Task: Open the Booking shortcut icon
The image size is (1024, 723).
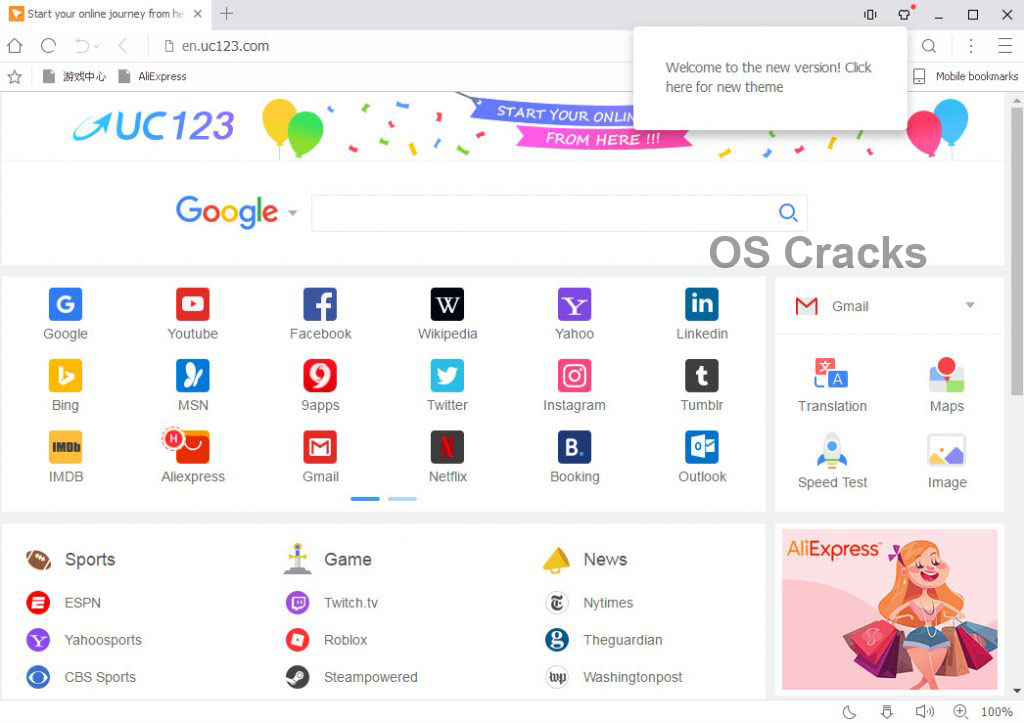Action: coord(575,447)
